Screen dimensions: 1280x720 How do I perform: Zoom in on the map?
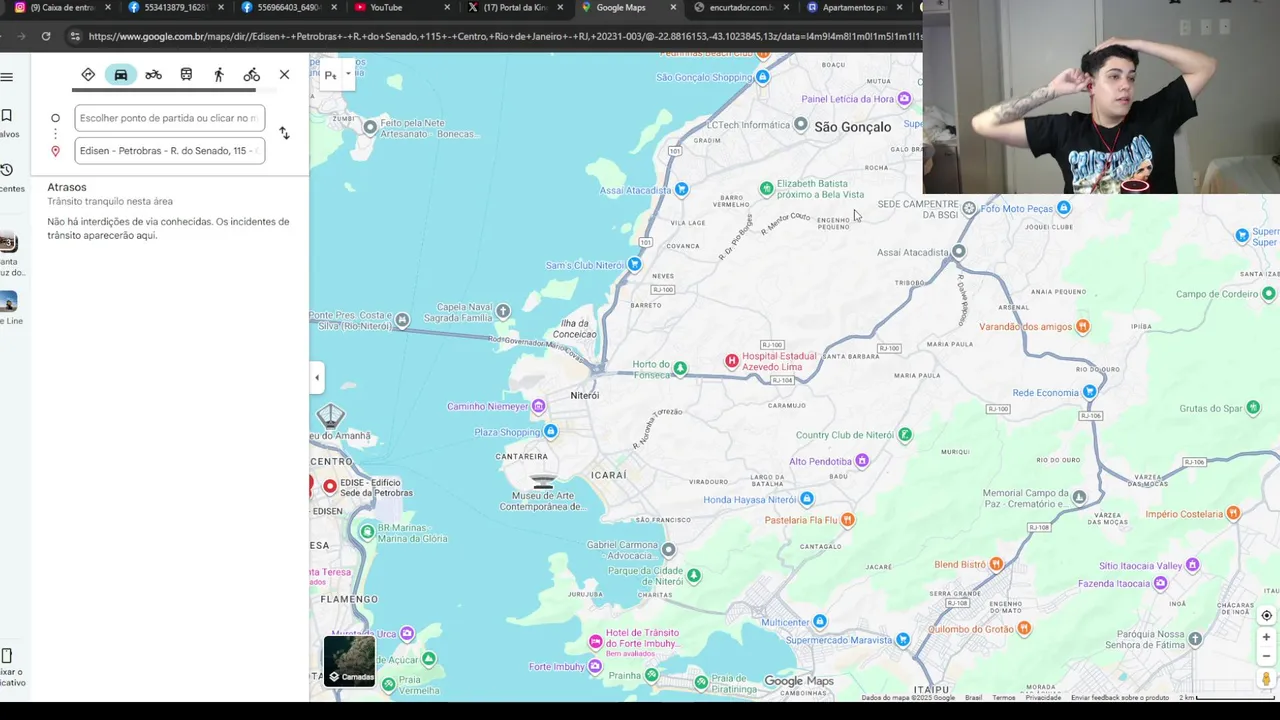click(1267, 637)
